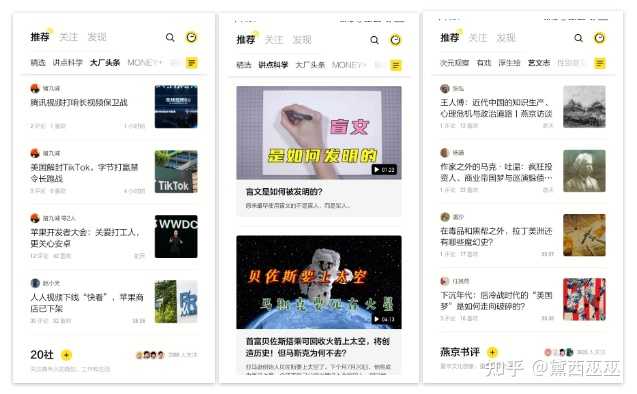Screen dimensions: 637x394
Task: Switch to 关注 tab in the middle screen
Action: click(x=274, y=40)
